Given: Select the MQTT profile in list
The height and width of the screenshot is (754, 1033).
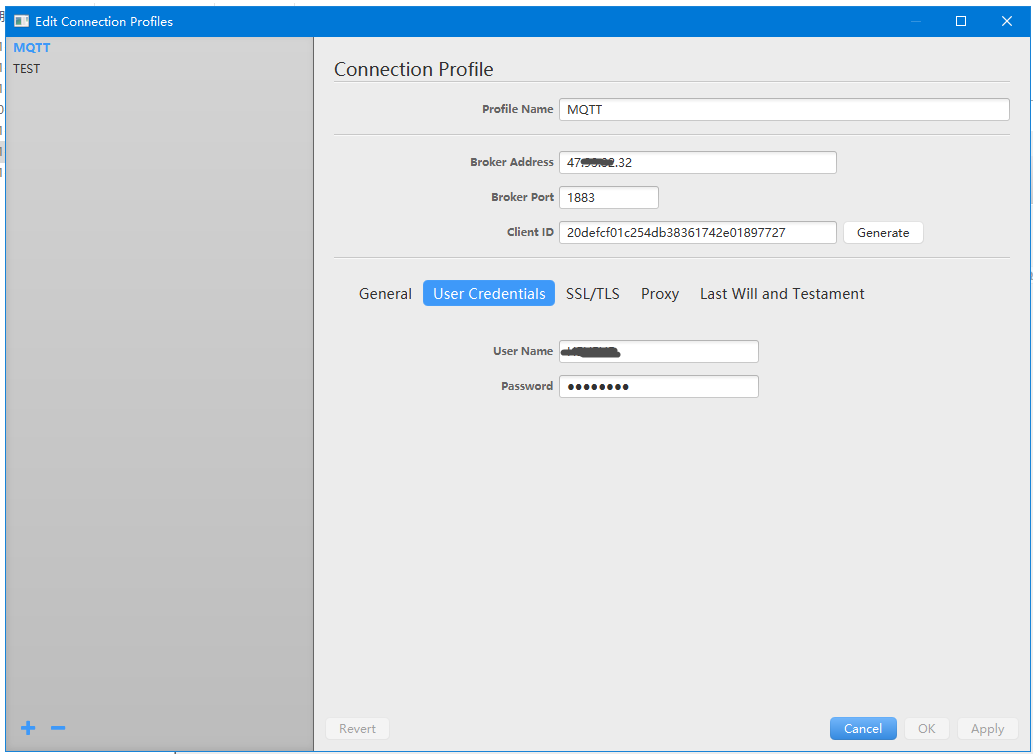Looking at the screenshot, I should (x=32, y=47).
